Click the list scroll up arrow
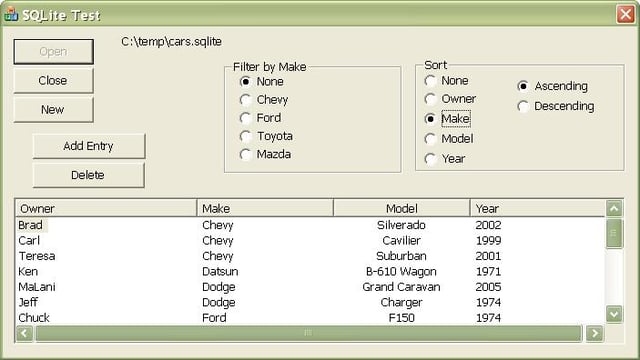The height and width of the screenshot is (360, 640). pos(614,209)
